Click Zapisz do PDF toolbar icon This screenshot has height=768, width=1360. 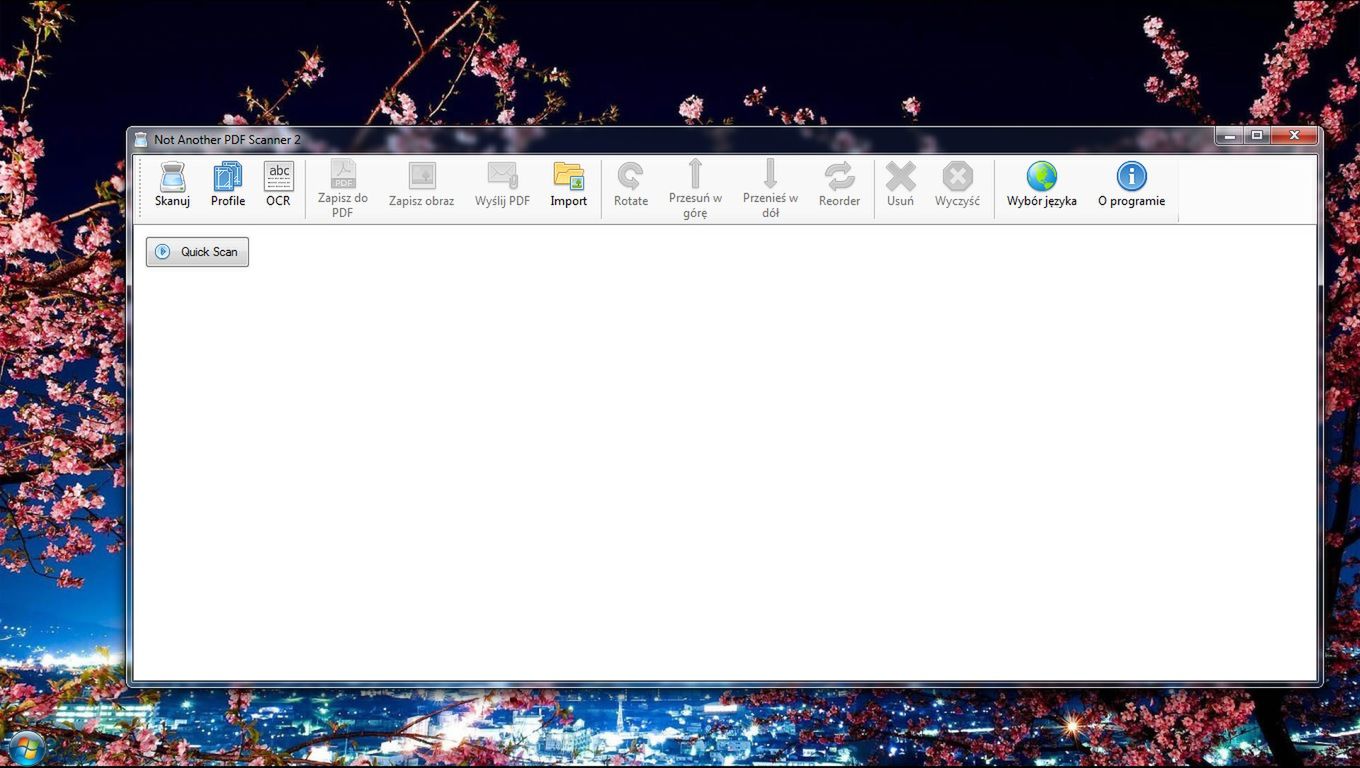pyautogui.click(x=343, y=175)
